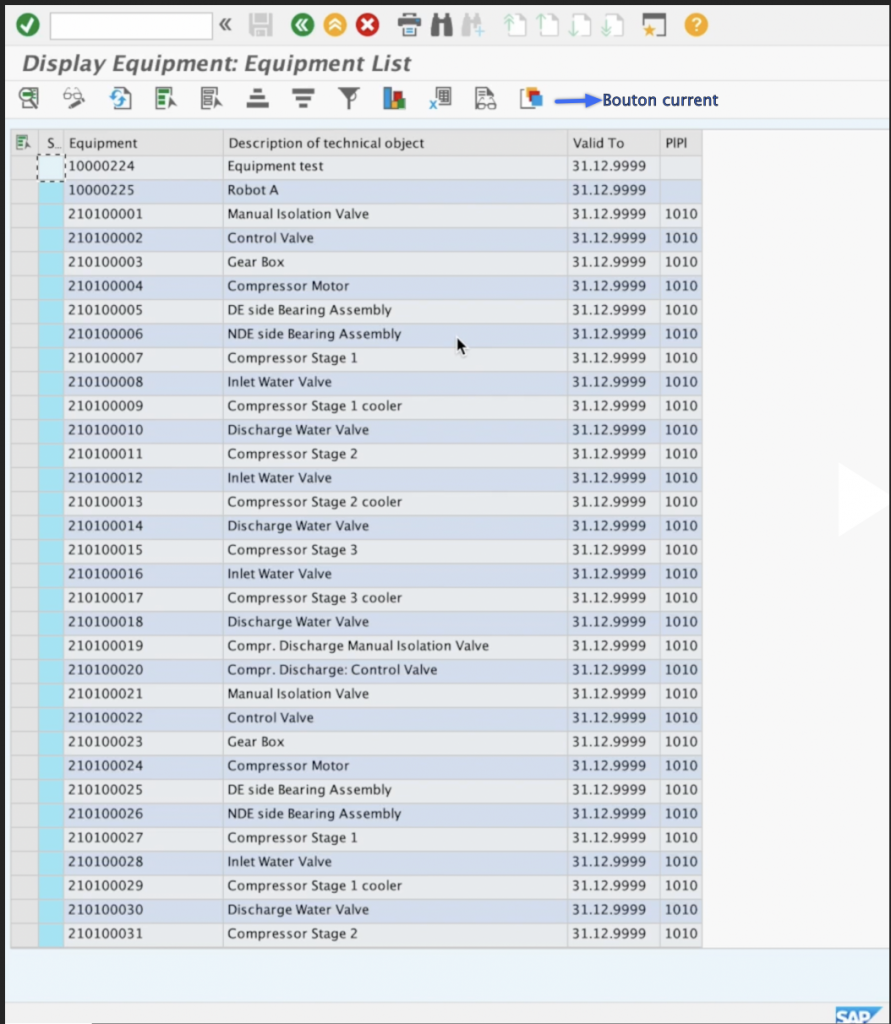Viewport: 891px width, 1024px height.
Task: Click the orange Exit up-arrow icon
Action: 334,25
